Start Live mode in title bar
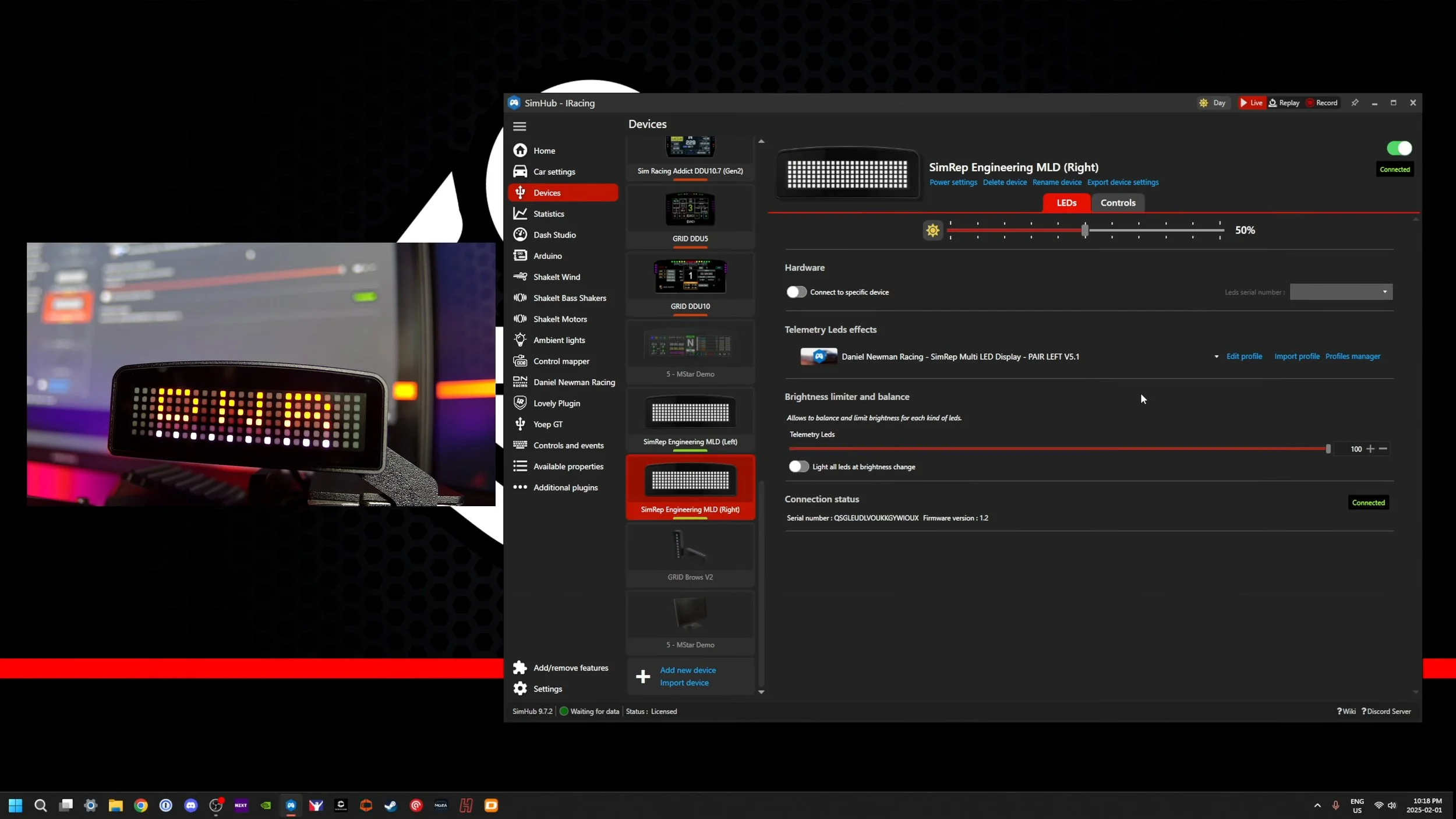 click(1251, 103)
